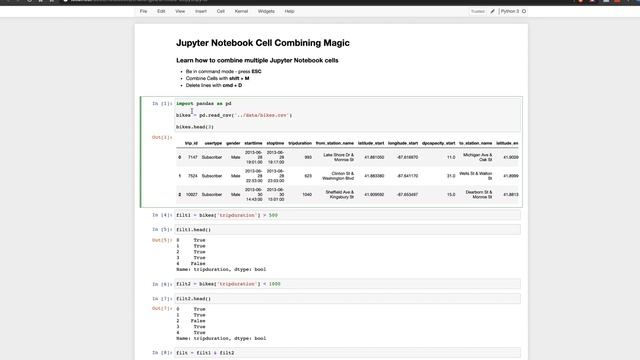
Task: Open the Widgets menu
Action: click(x=266, y=11)
